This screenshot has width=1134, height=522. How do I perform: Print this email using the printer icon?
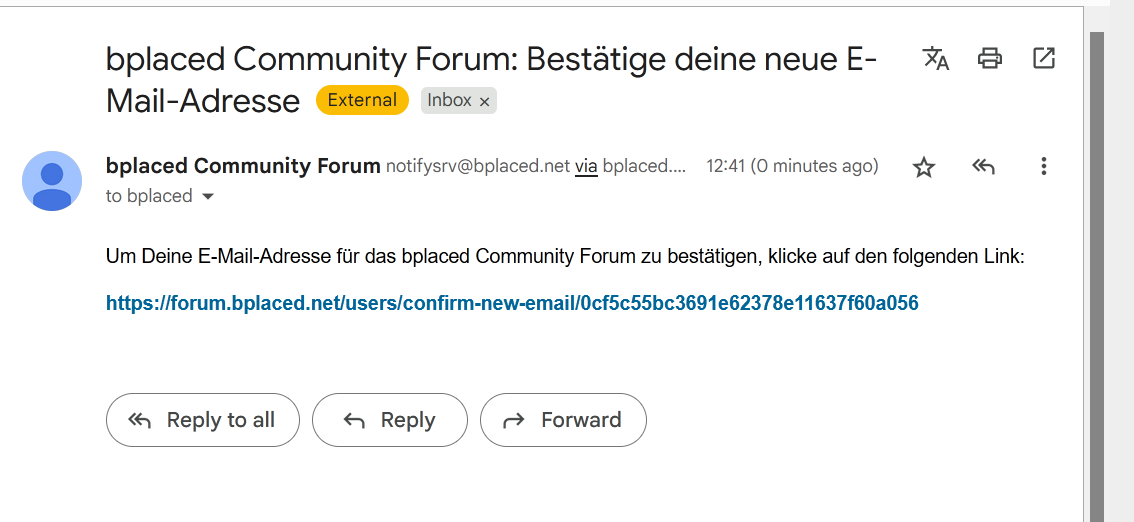point(989,58)
